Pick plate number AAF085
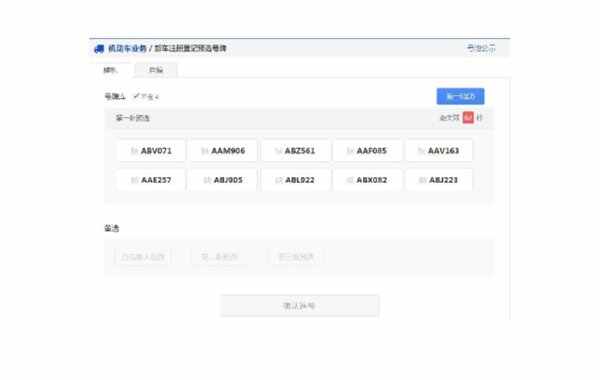 point(367,151)
